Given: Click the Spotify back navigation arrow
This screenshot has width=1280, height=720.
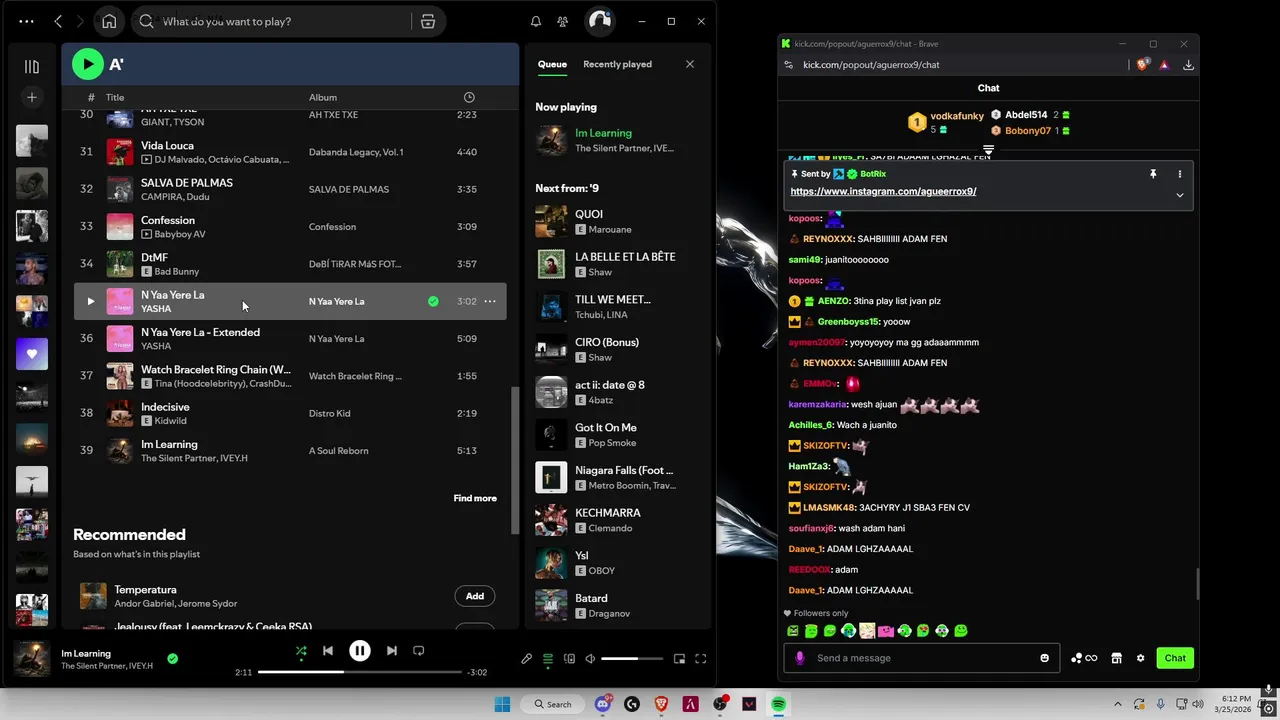Looking at the screenshot, I should click(x=59, y=21).
